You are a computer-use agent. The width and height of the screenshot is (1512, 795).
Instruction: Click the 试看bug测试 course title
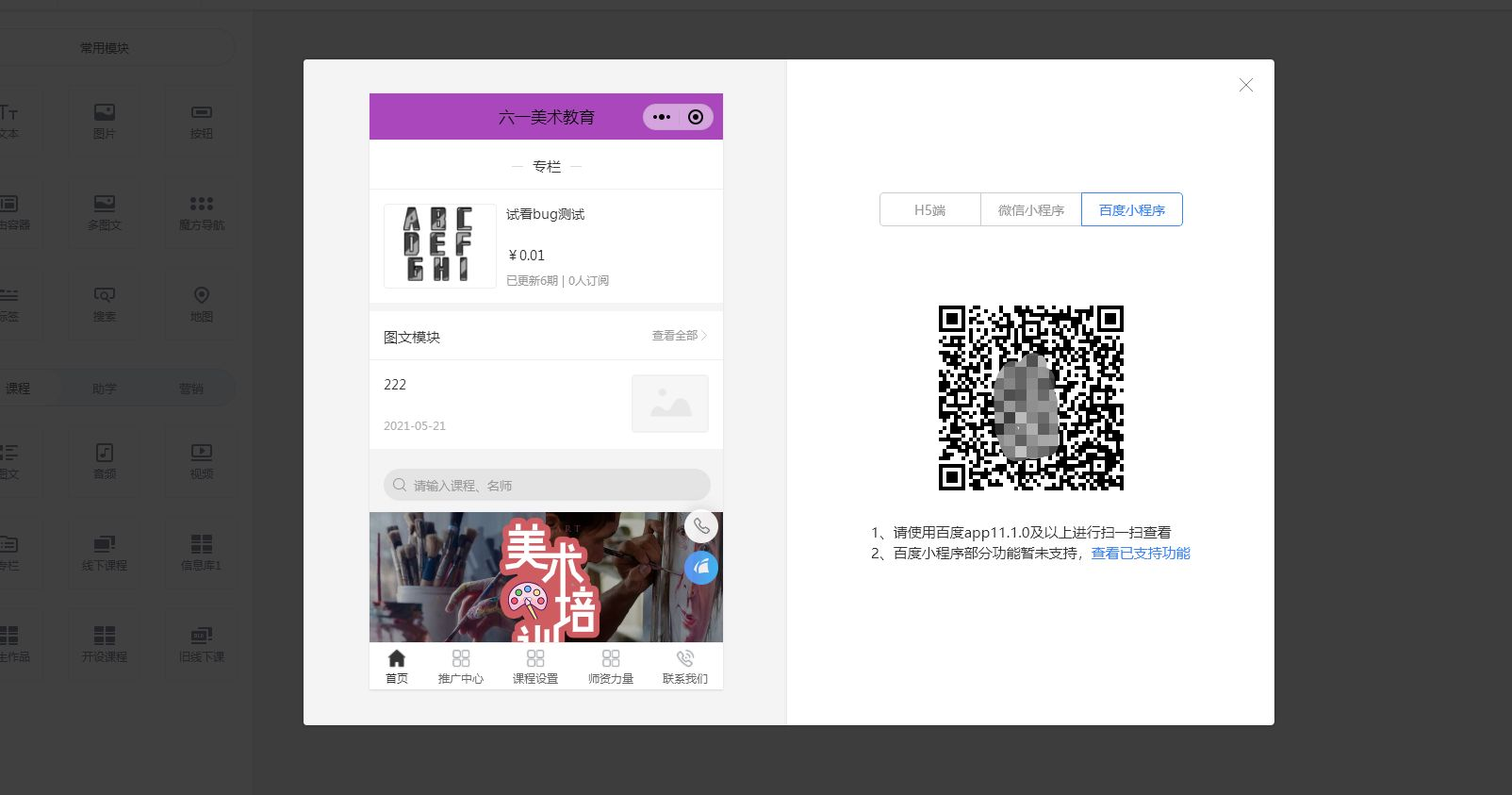(x=545, y=214)
